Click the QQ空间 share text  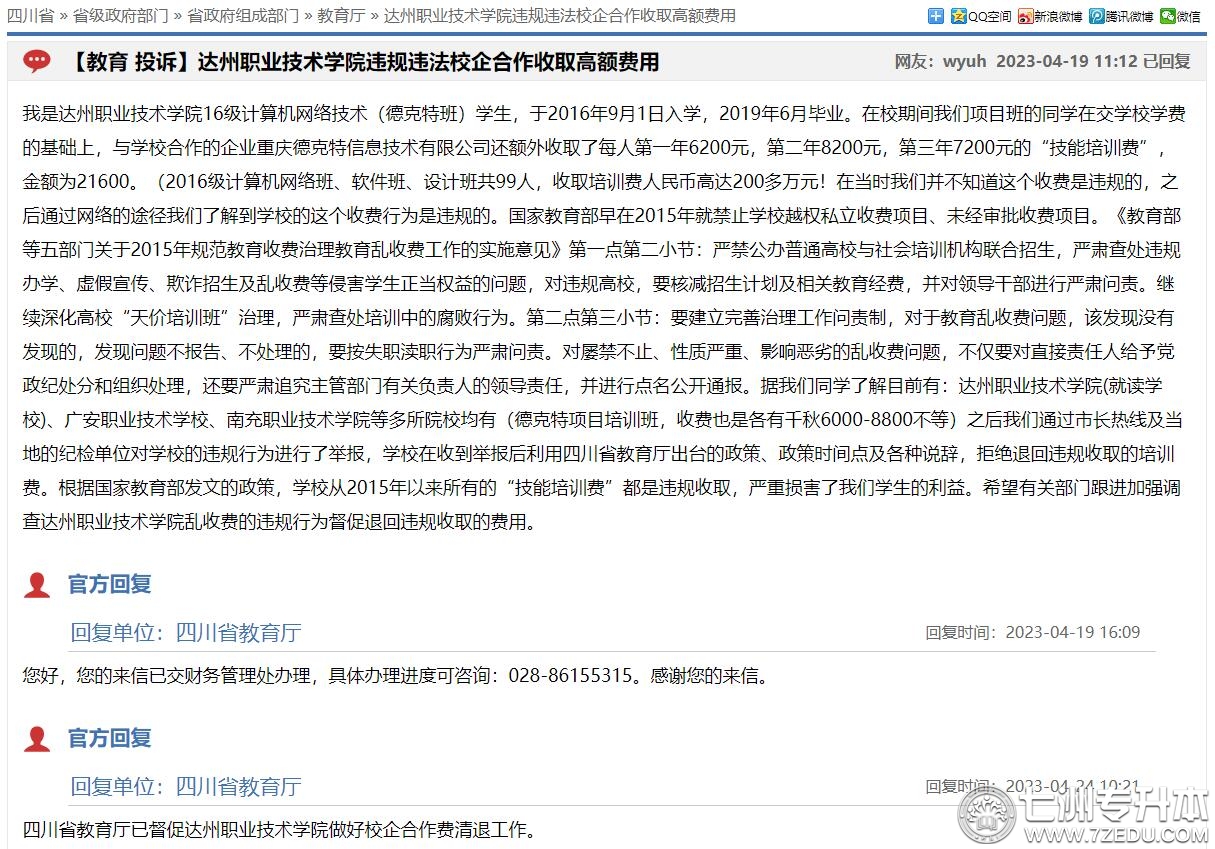point(989,17)
